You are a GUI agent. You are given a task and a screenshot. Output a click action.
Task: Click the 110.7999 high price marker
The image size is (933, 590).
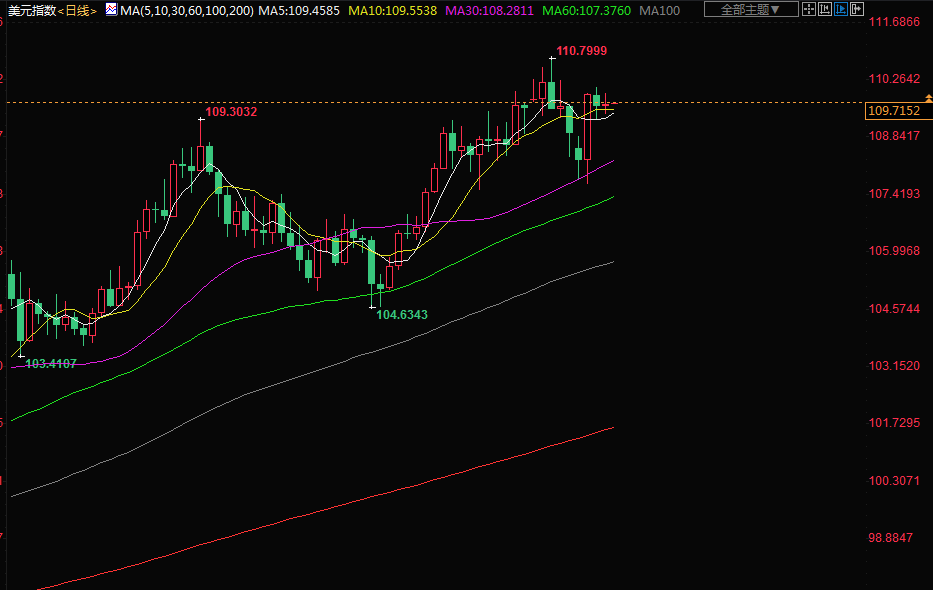tap(581, 50)
